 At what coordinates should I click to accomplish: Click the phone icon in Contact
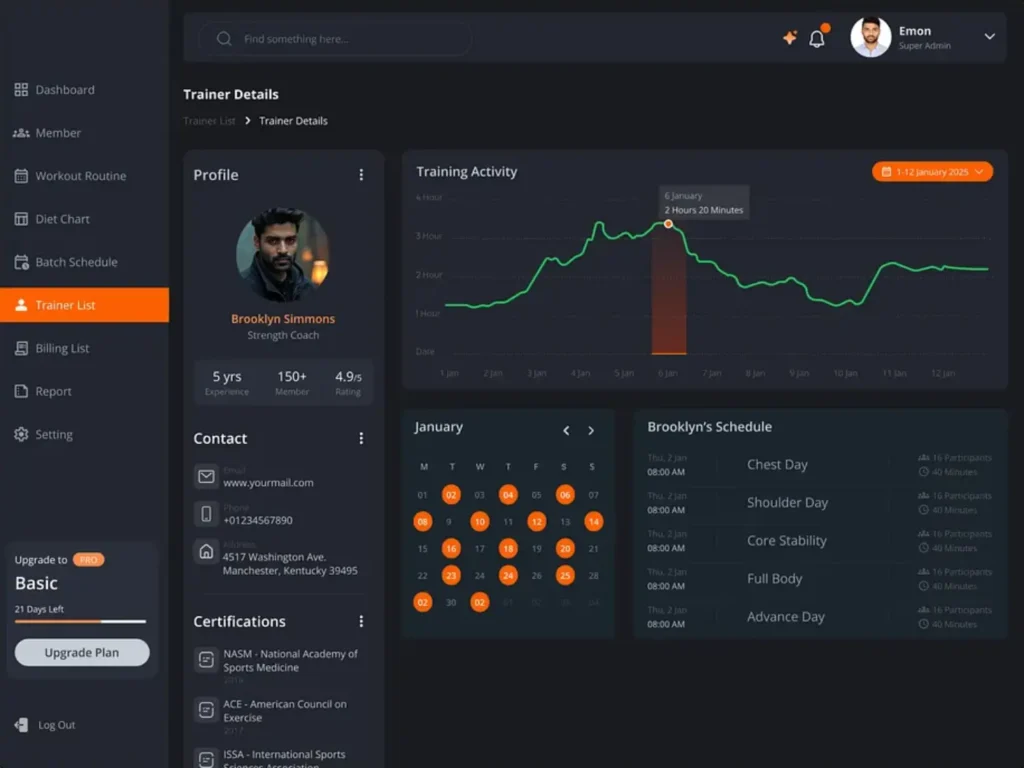coord(206,514)
